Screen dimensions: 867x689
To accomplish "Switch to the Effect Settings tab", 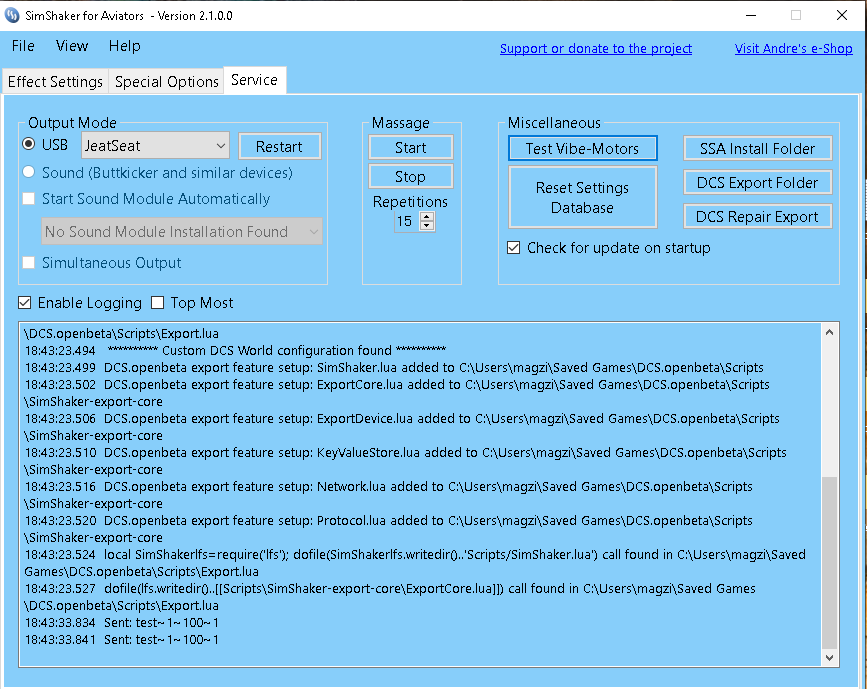I will [55, 81].
